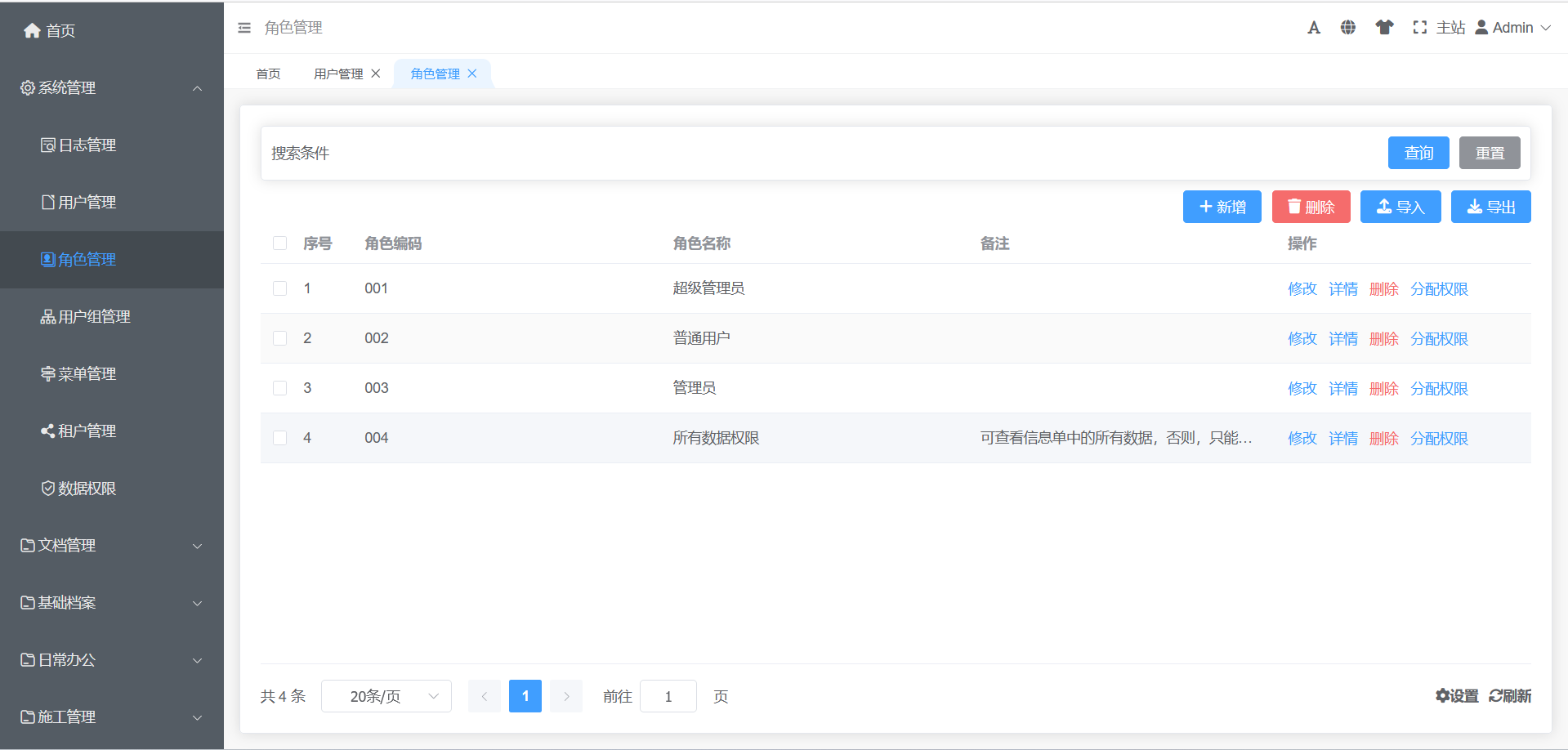Switch to the 首页 tab
Screen dimensions: 1568x750
coord(268,74)
